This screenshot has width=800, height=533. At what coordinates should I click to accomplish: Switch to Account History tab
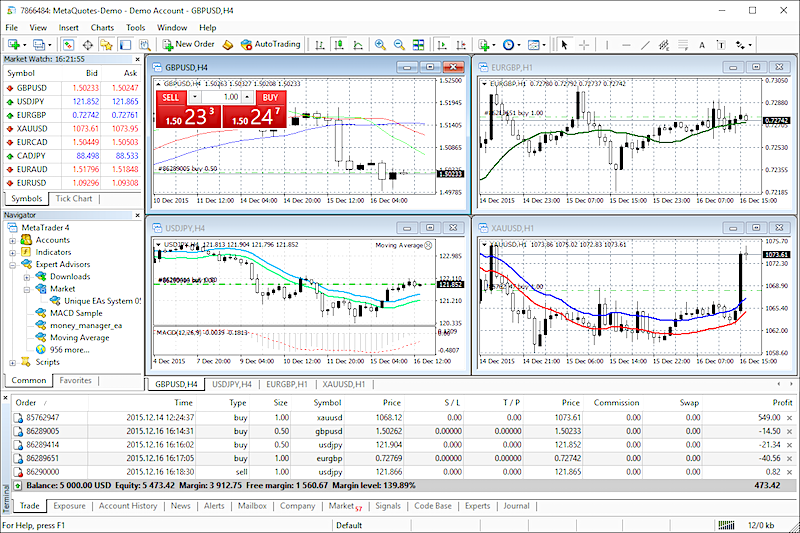coord(128,506)
